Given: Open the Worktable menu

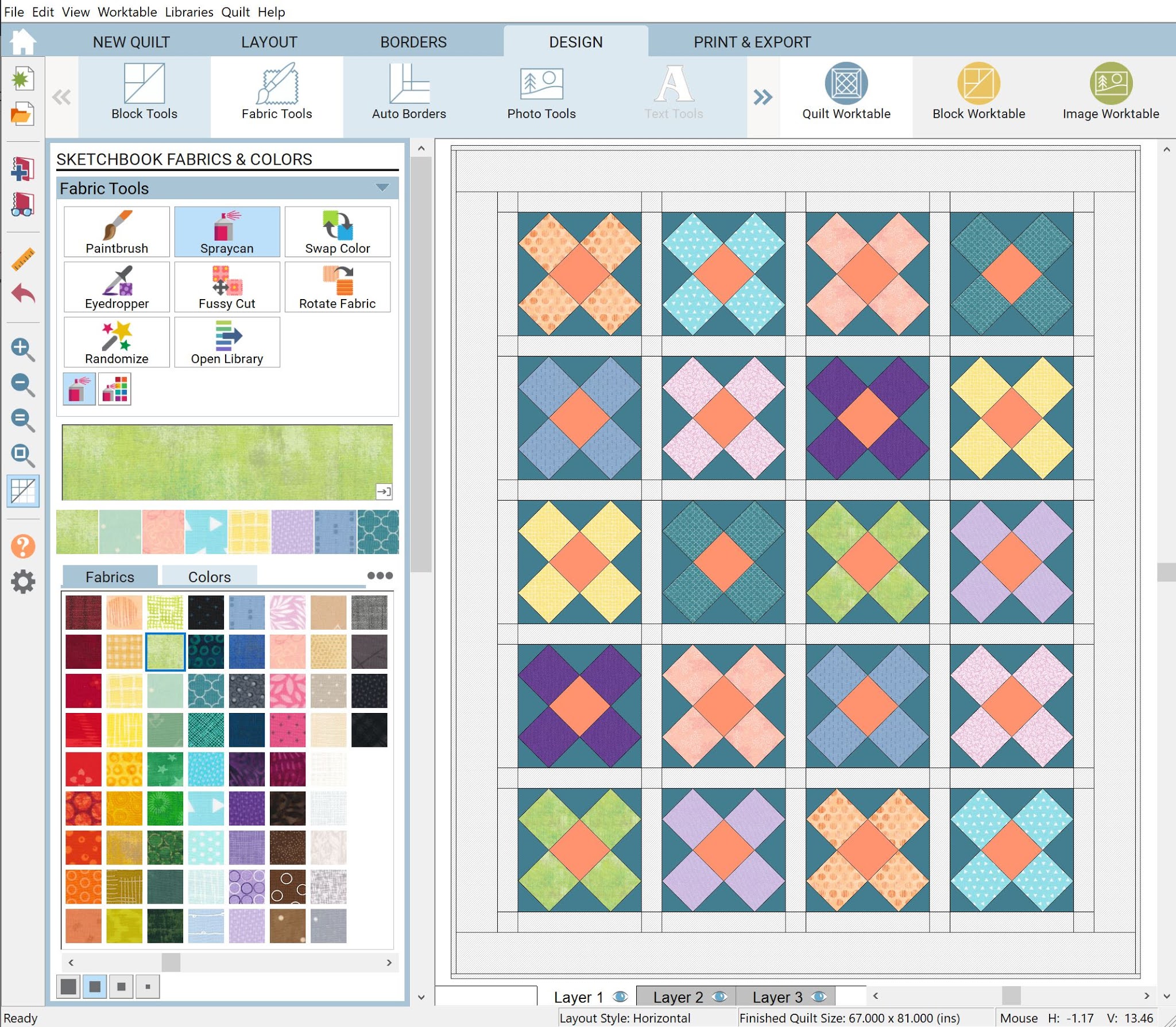Looking at the screenshot, I should (127, 11).
